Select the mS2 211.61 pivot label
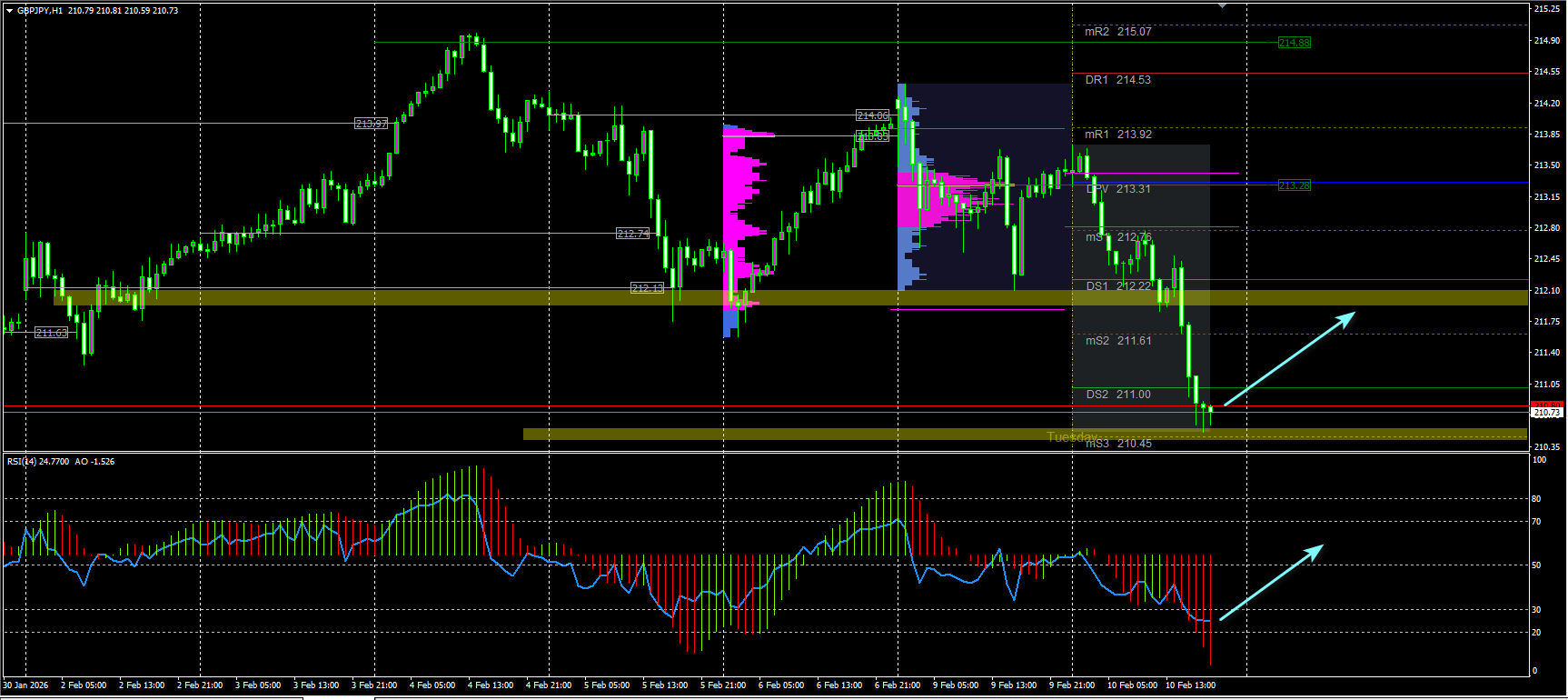 [1118, 341]
